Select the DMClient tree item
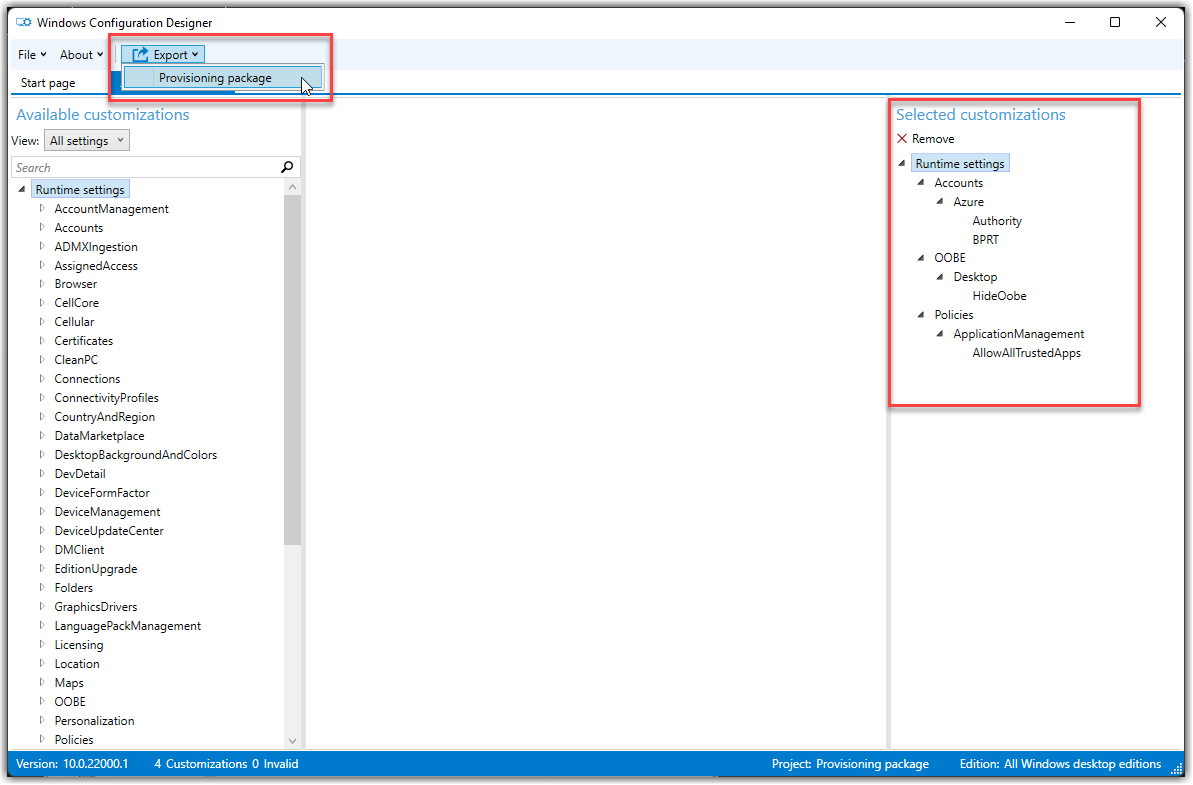This screenshot has height=785, width=1193. coord(79,550)
